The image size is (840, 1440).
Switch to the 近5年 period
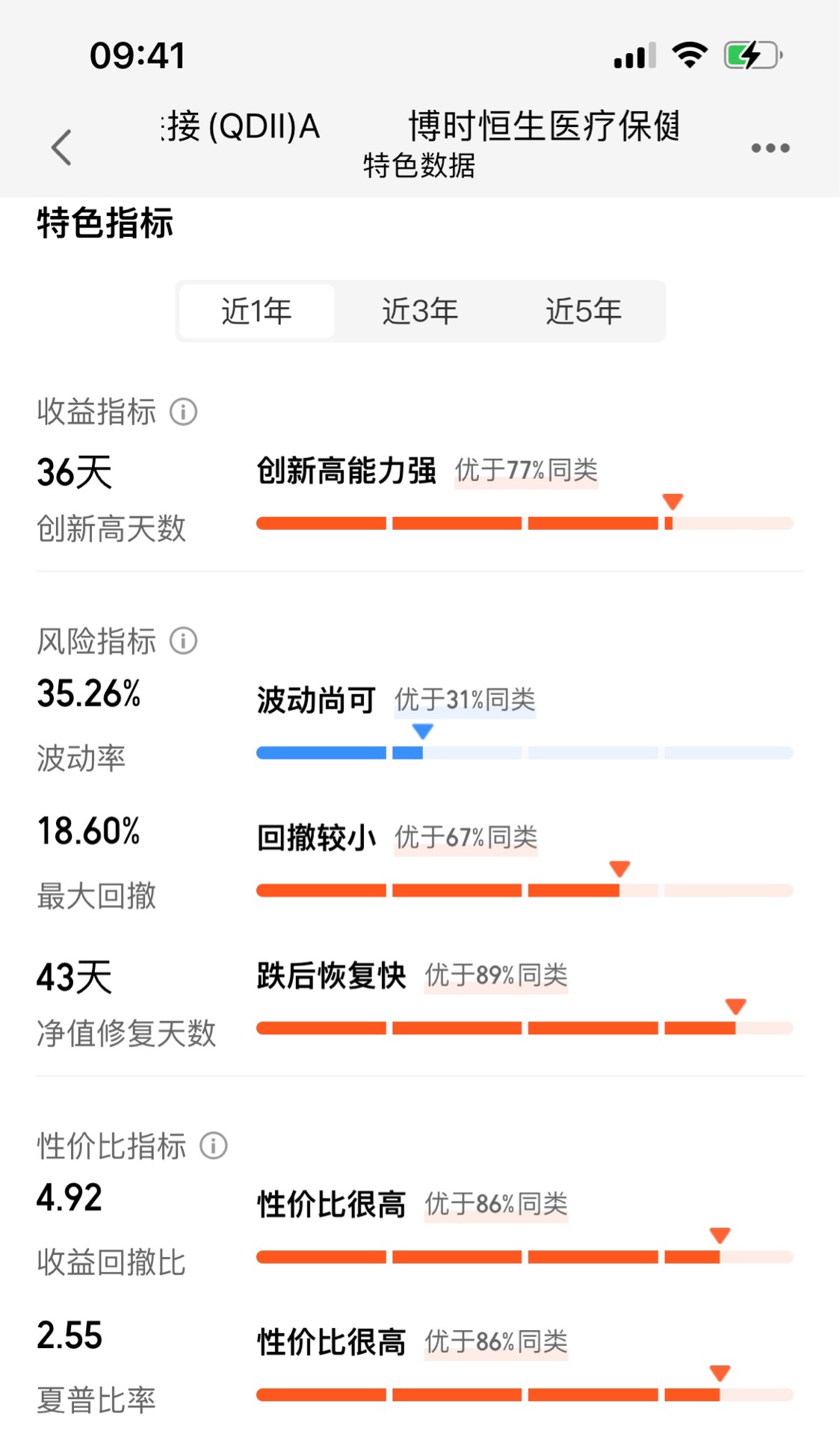(584, 311)
